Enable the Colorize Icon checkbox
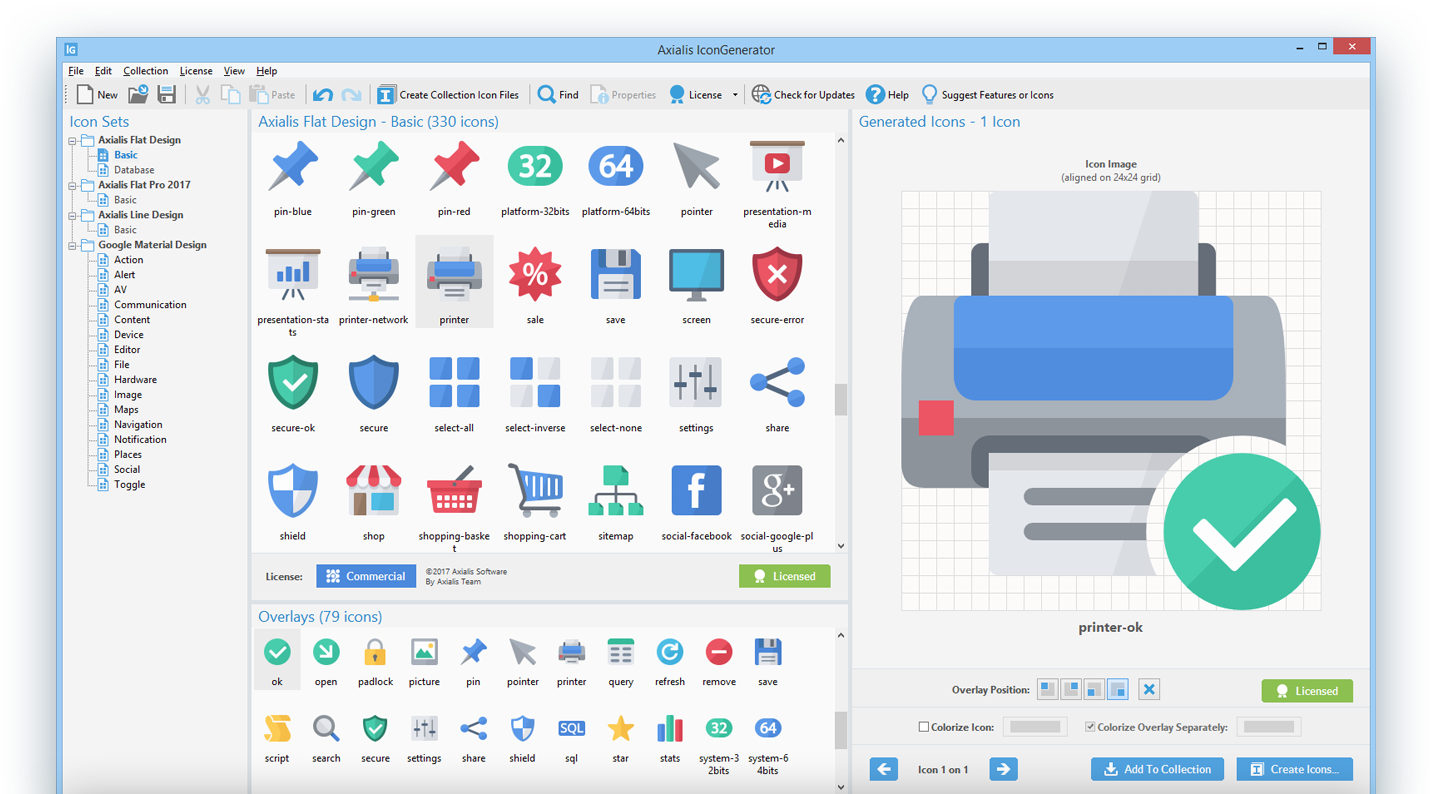 click(924, 727)
